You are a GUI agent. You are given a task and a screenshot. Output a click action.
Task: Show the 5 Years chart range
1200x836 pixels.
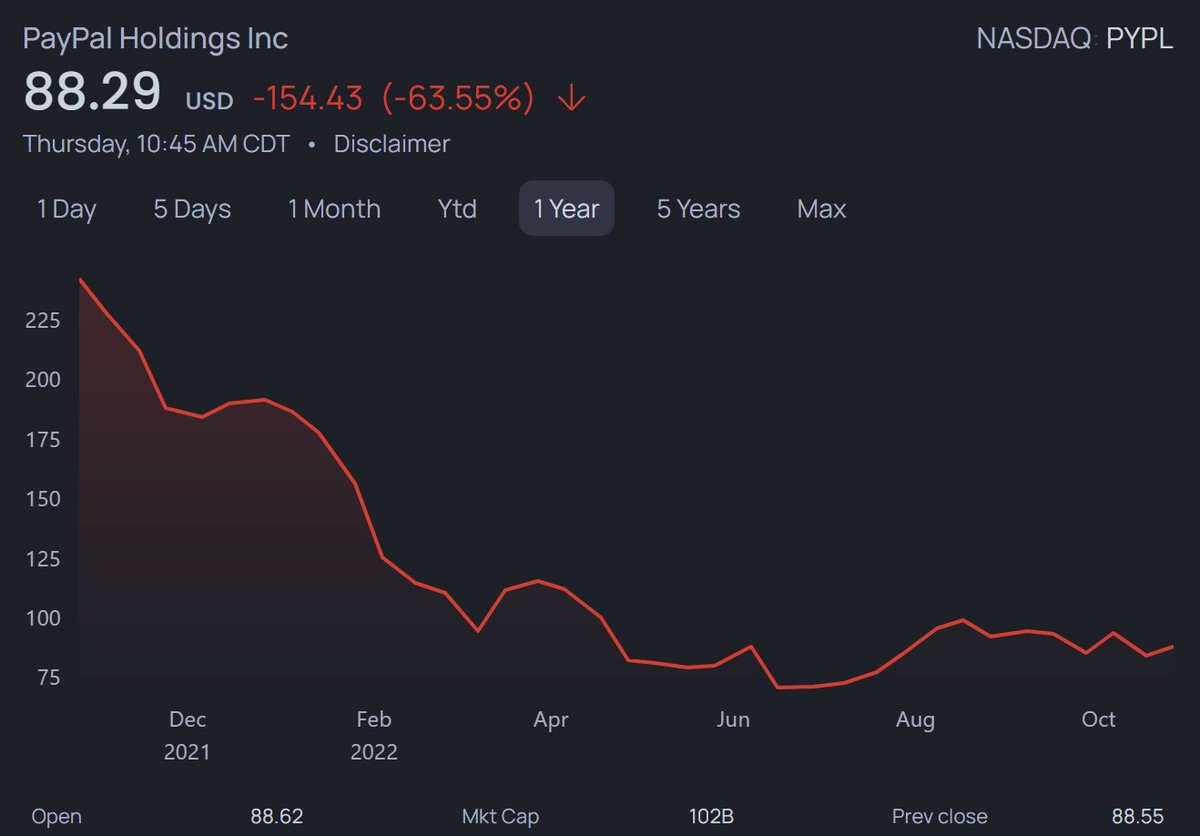[698, 209]
